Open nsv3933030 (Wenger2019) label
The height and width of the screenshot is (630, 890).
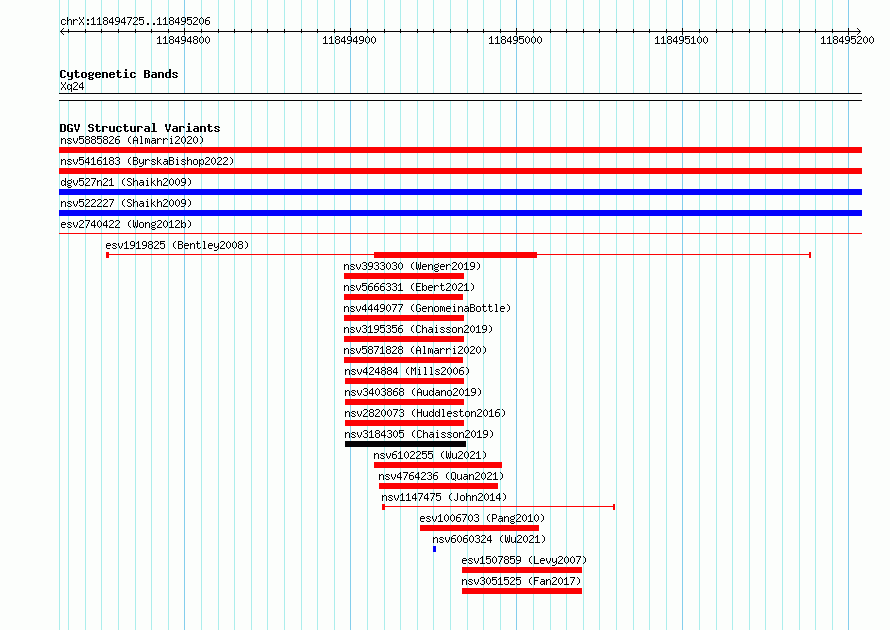point(412,266)
